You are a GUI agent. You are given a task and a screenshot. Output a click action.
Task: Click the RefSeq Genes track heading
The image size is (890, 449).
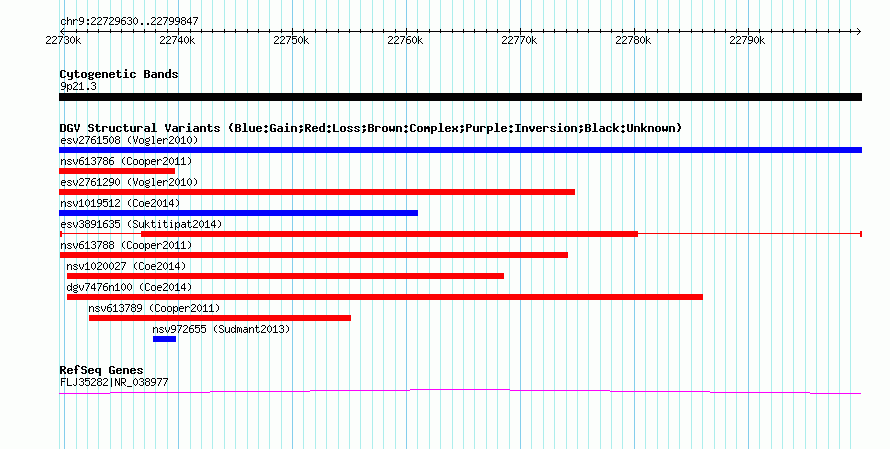pos(101,370)
